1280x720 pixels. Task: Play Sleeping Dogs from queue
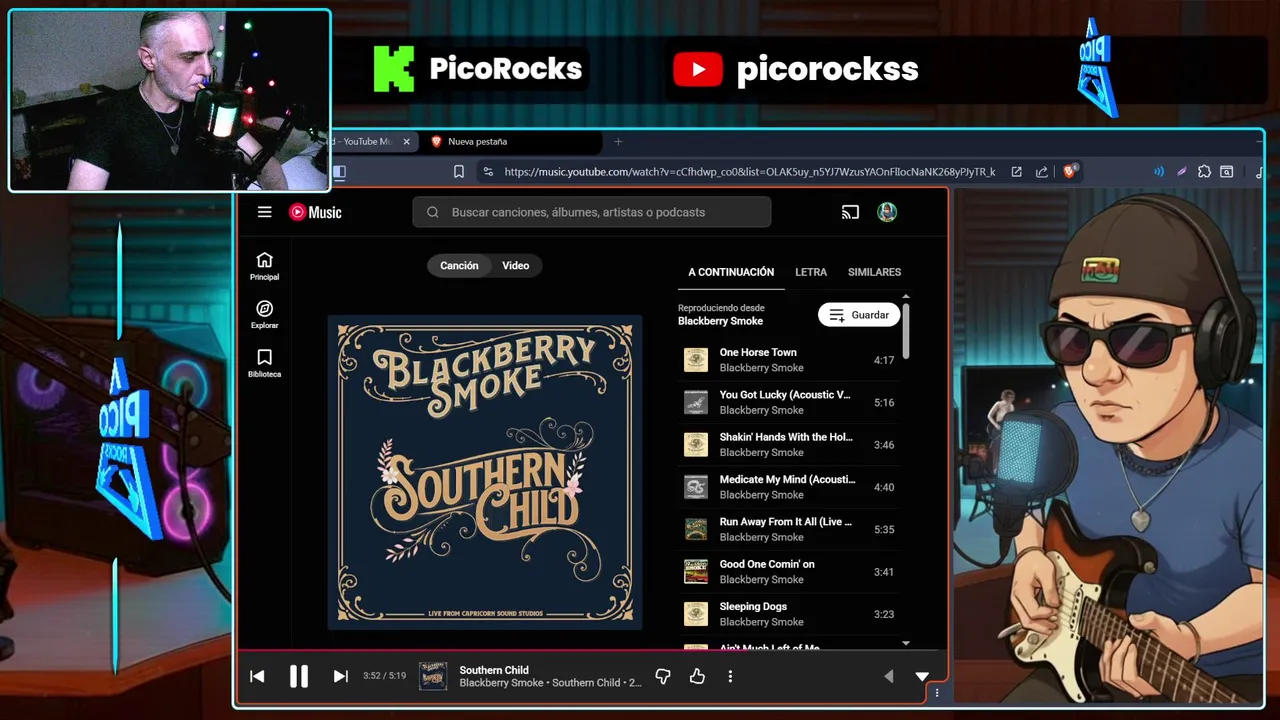788,614
